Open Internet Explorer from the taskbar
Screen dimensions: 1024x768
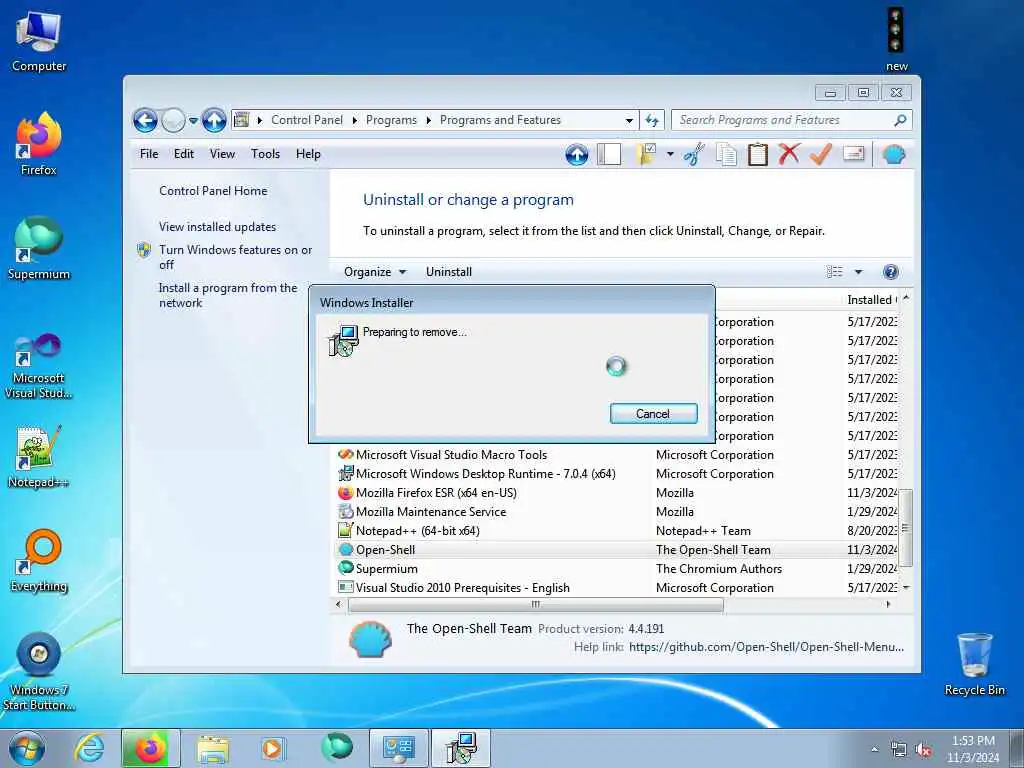(x=89, y=748)
